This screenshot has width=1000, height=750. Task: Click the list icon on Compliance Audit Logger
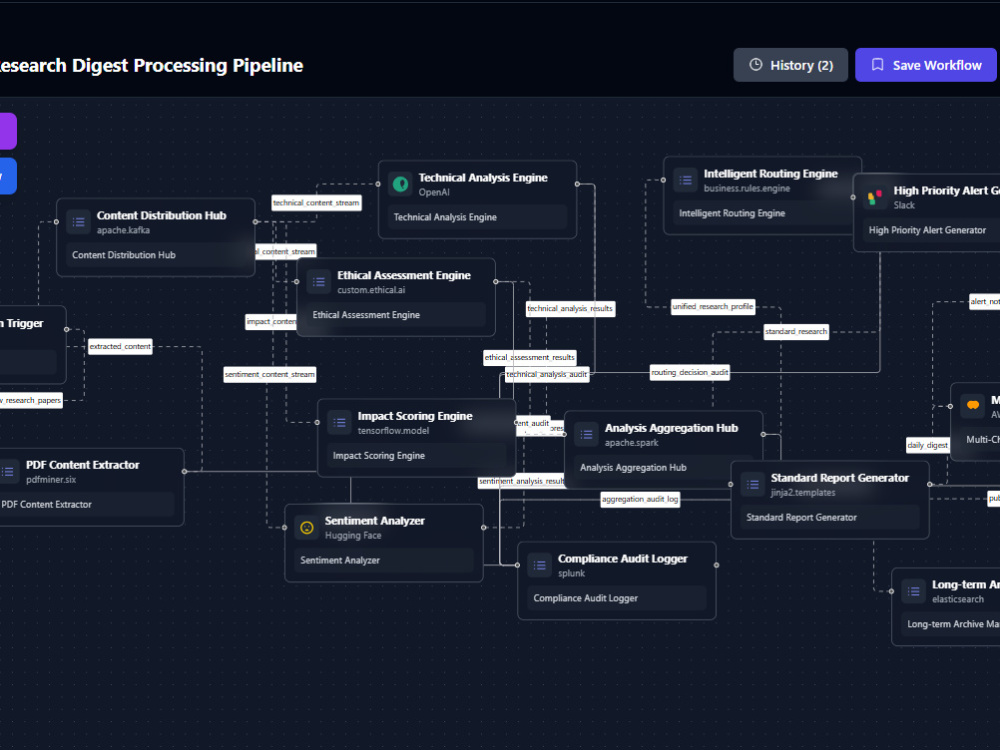click(540, 565)
